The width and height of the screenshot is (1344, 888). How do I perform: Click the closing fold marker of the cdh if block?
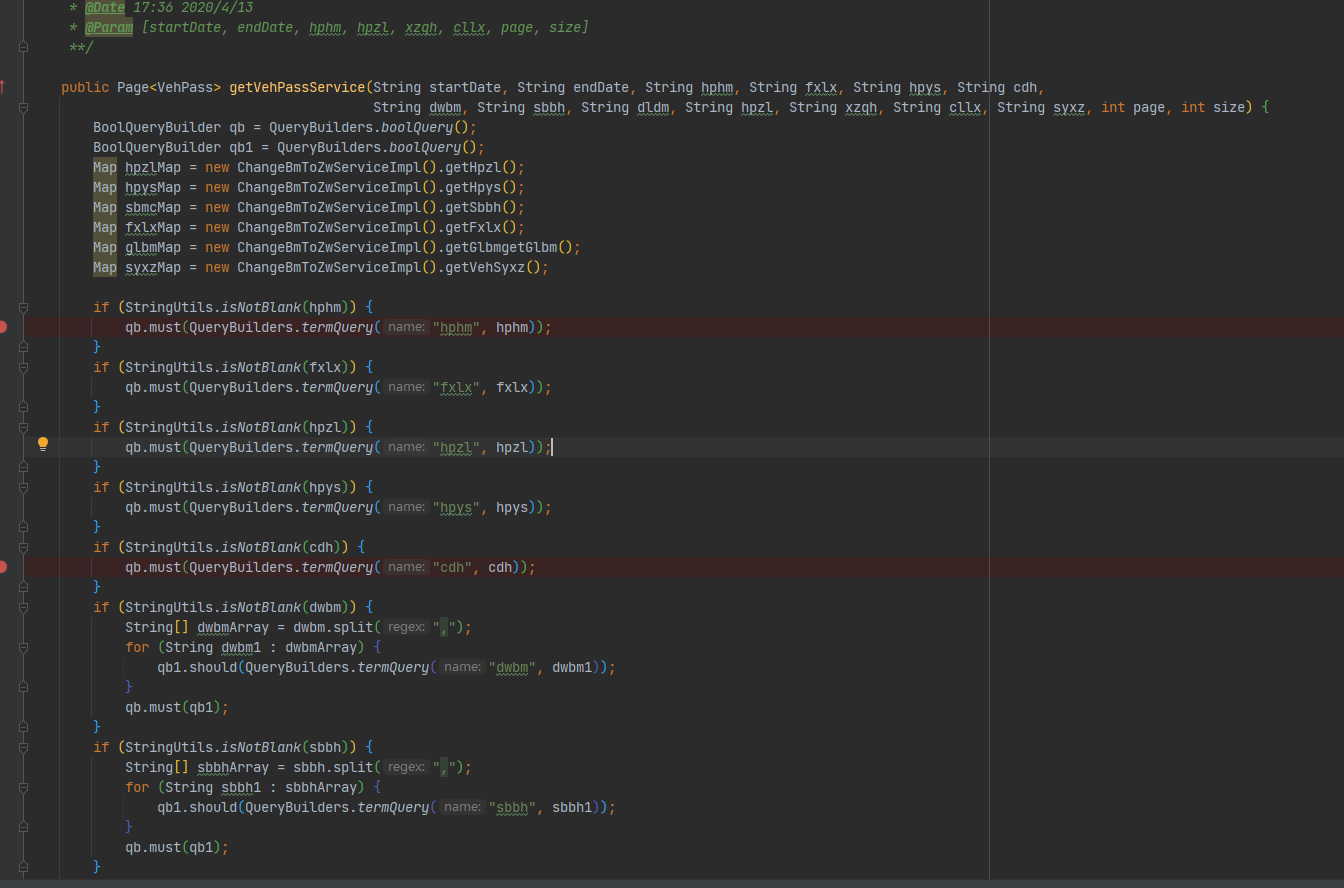pyautogui.click(x=23, y=587)
